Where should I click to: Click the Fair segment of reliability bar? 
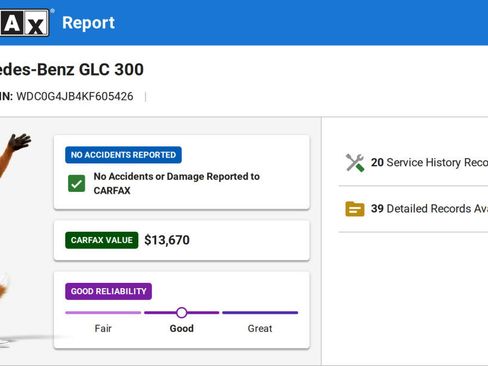coord(103,313)
